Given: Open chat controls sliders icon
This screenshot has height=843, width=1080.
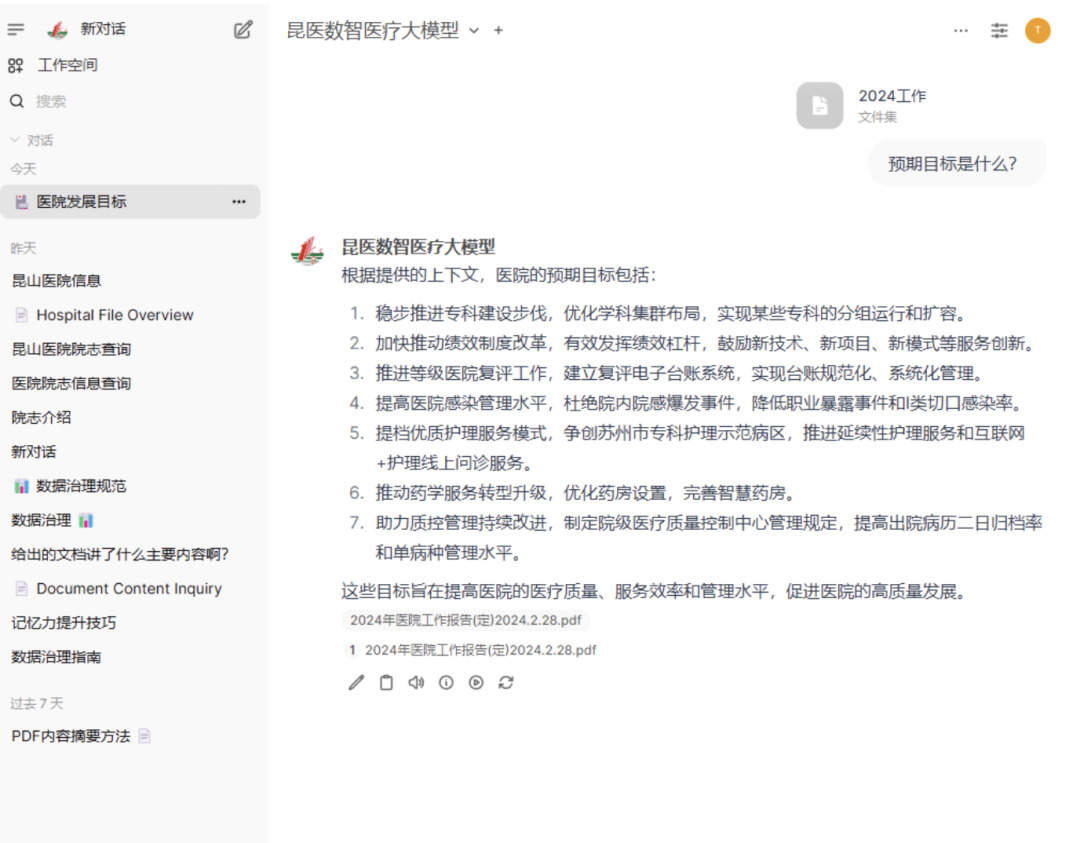Looking at the screenshot, I should tap(999, 30).
